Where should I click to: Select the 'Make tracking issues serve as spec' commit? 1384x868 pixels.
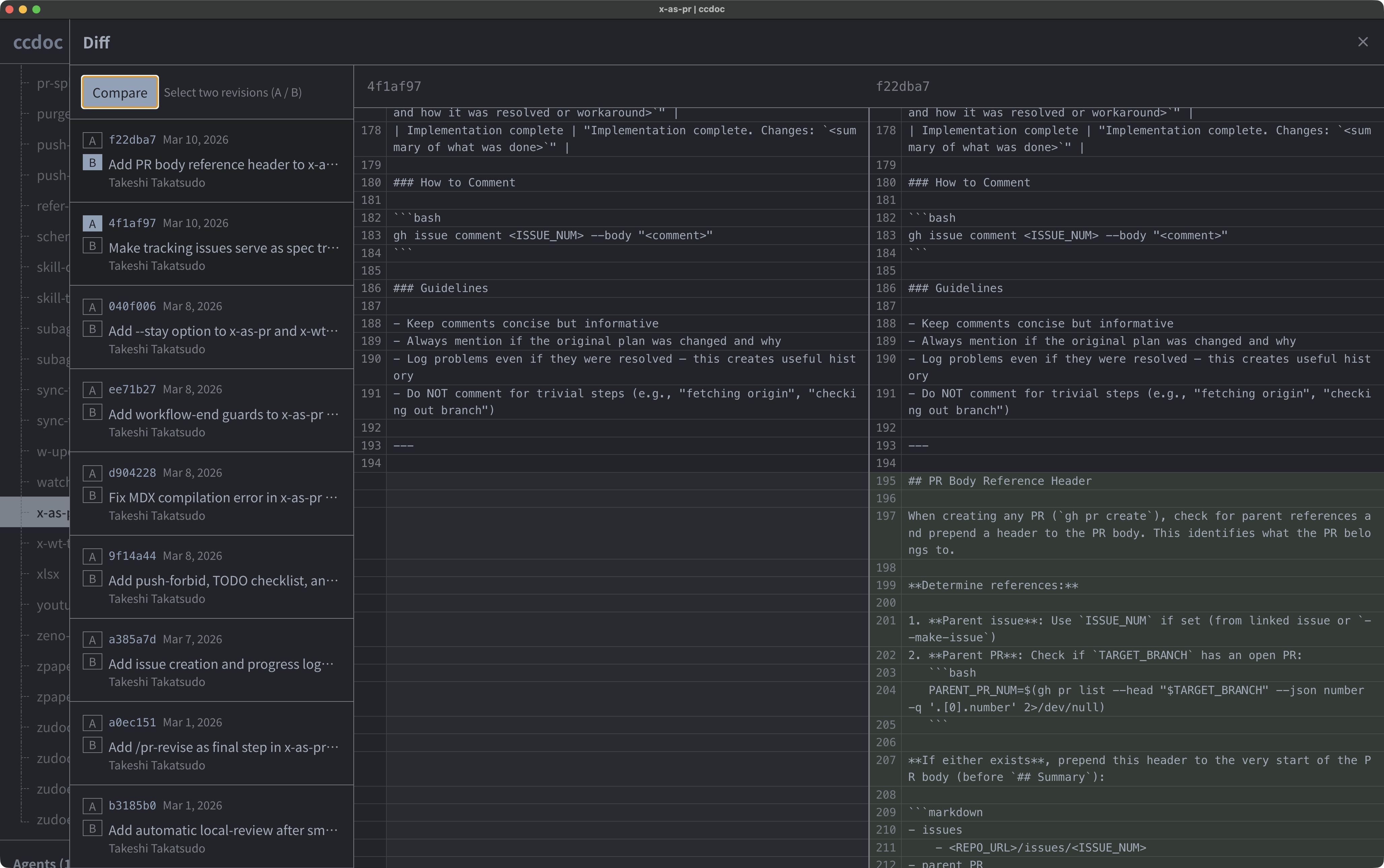click(223, 247)
